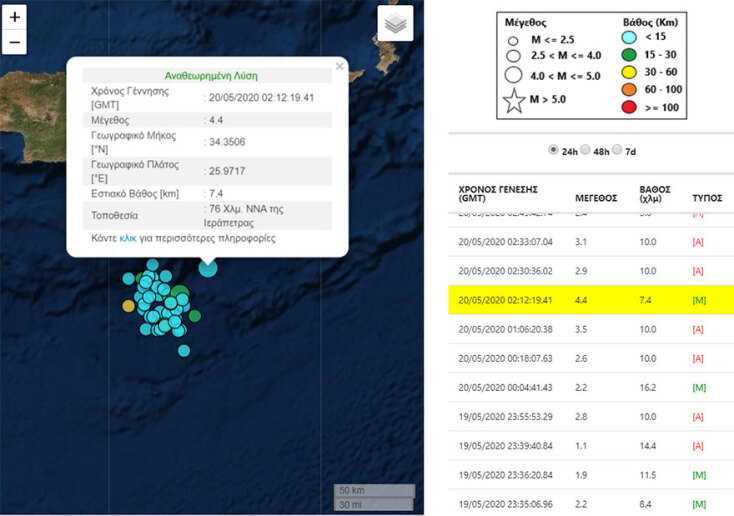Viewport: 734px width, 516px height.
Task: Select the 24h time range radio
Action: click(x=554, y=150)
